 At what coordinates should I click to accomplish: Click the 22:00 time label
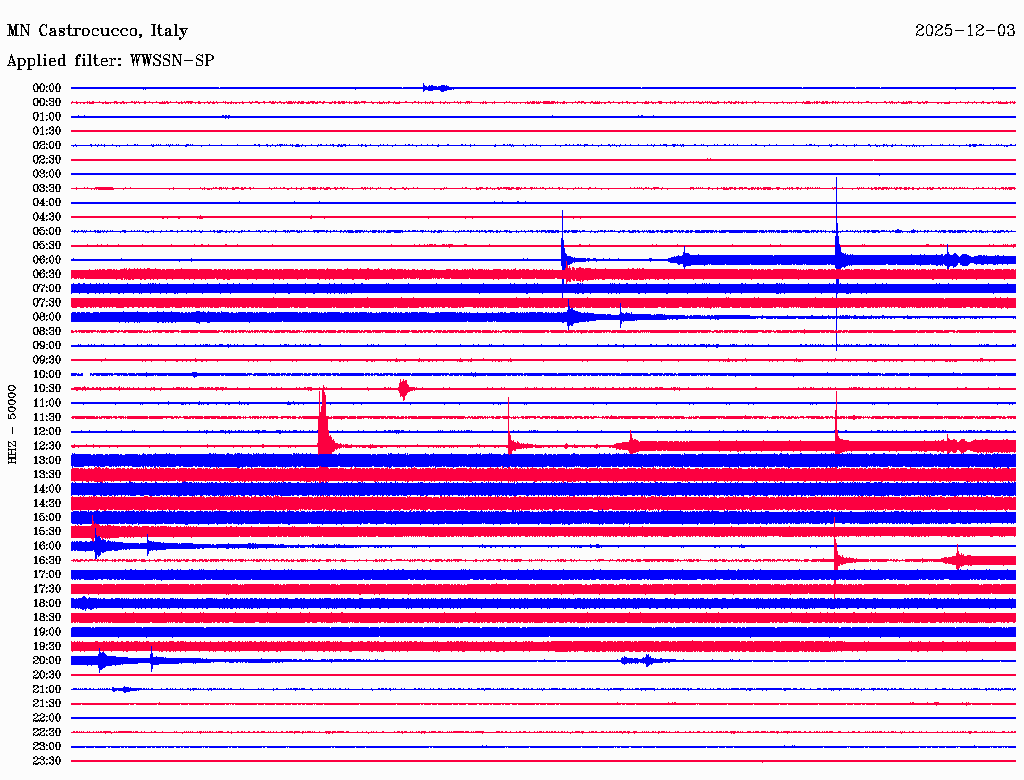[x=47, y=718]
